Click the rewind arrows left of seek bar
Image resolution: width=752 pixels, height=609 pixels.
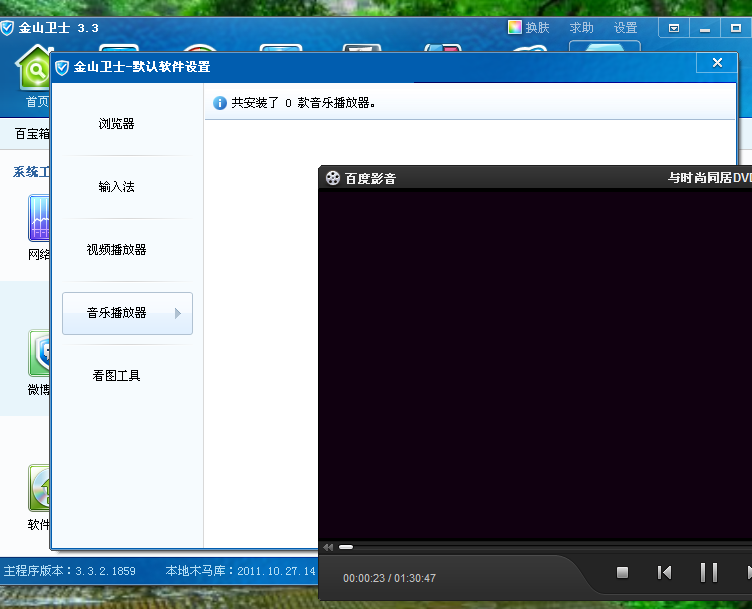pos(328,547)
